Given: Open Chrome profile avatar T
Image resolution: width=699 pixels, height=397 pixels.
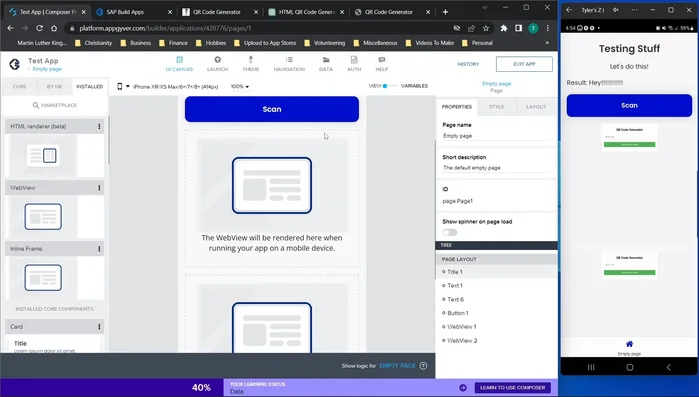Looking at the screenshot, I should click(533, 28).
